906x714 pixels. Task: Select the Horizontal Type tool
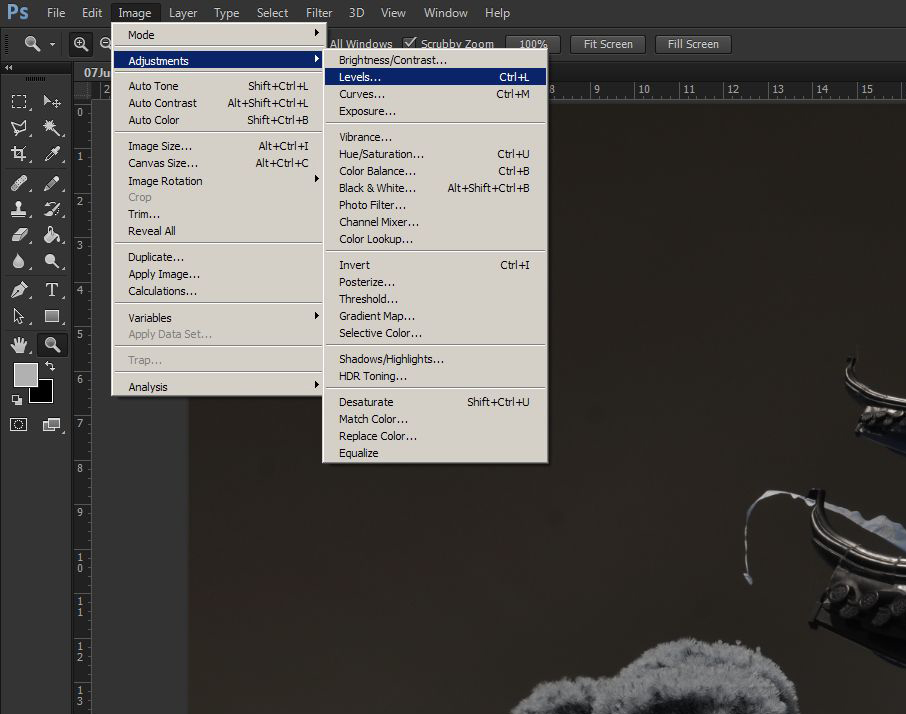[x=52, y=289]
